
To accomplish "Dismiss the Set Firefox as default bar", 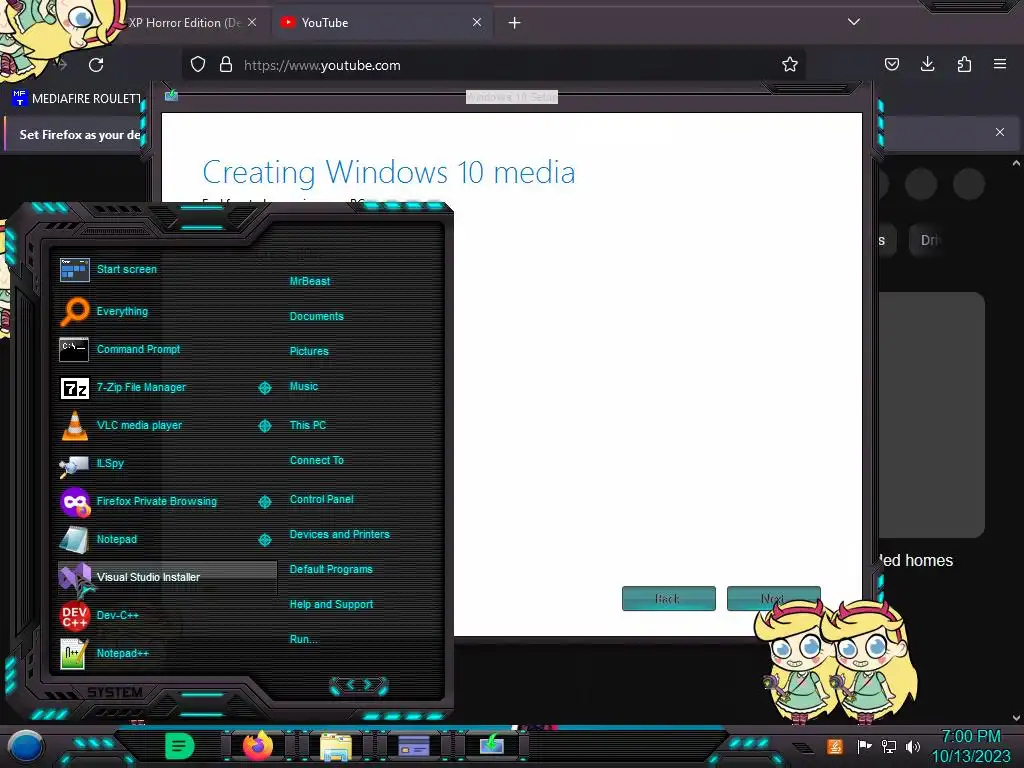I will point(1000,133).
